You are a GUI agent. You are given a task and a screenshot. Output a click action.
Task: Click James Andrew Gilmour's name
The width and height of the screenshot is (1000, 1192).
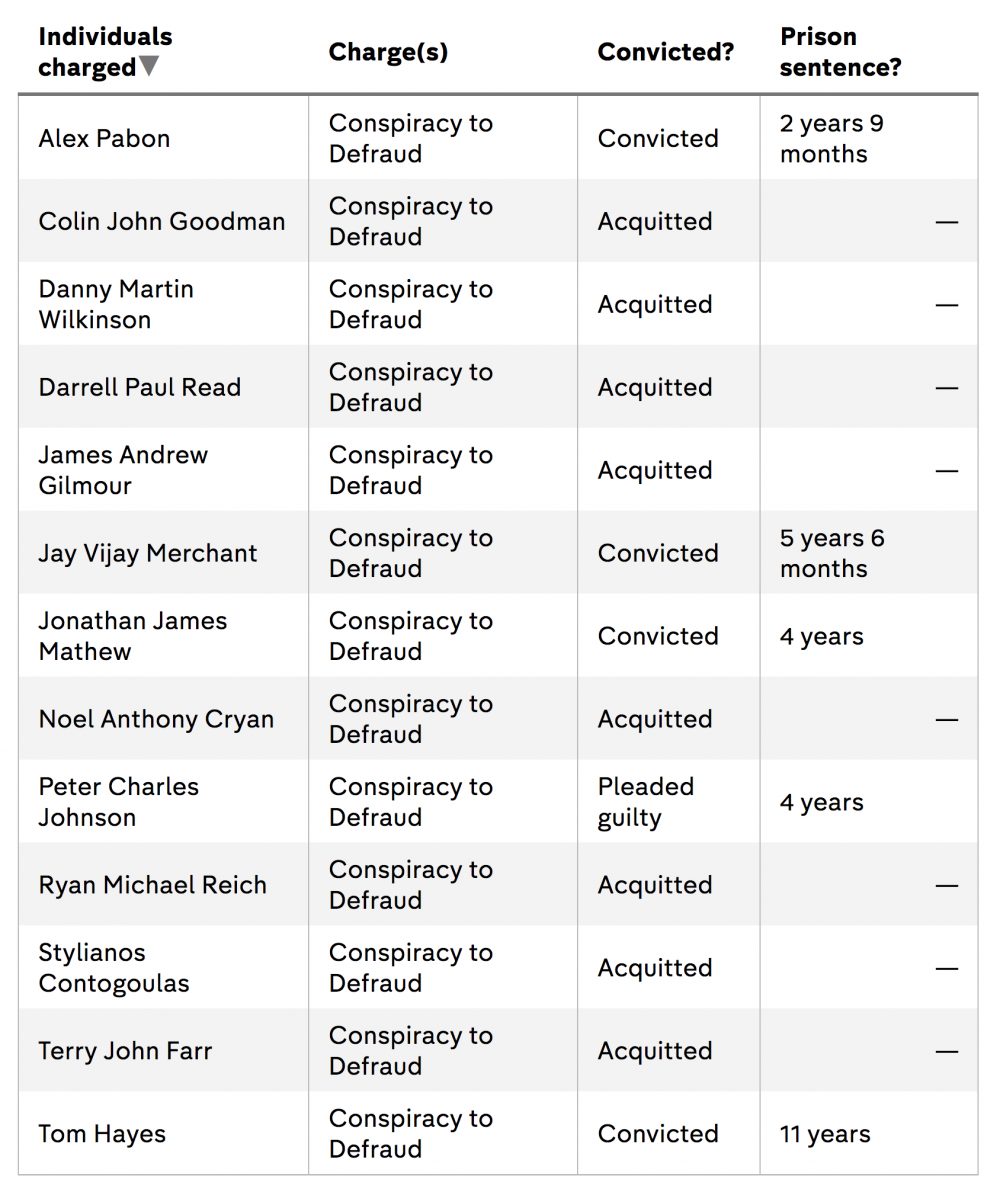point(123,470)
